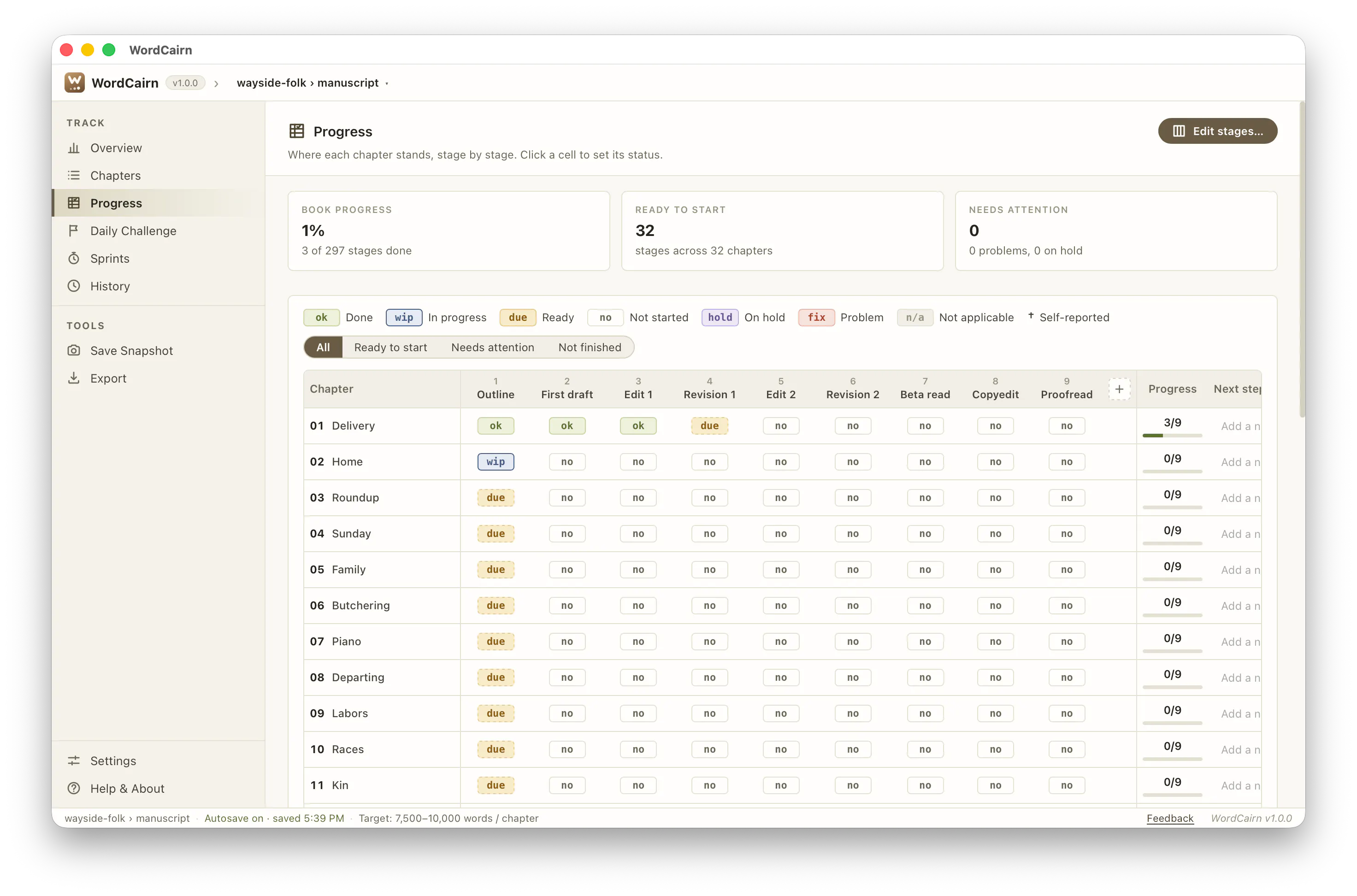Switch to Not finished filter
The image size is (1357, 896).
[x=590, y=348]
